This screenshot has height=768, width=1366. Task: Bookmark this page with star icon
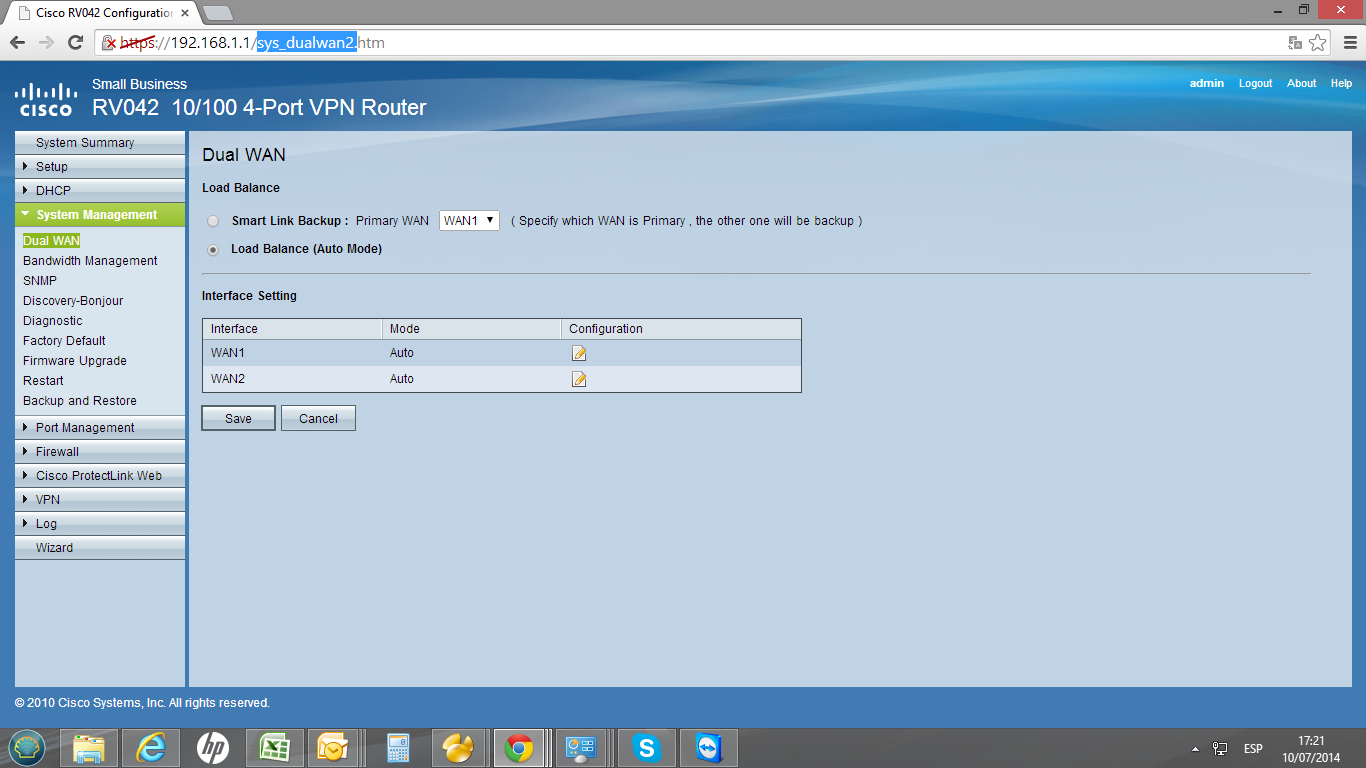click(1318, 42)
